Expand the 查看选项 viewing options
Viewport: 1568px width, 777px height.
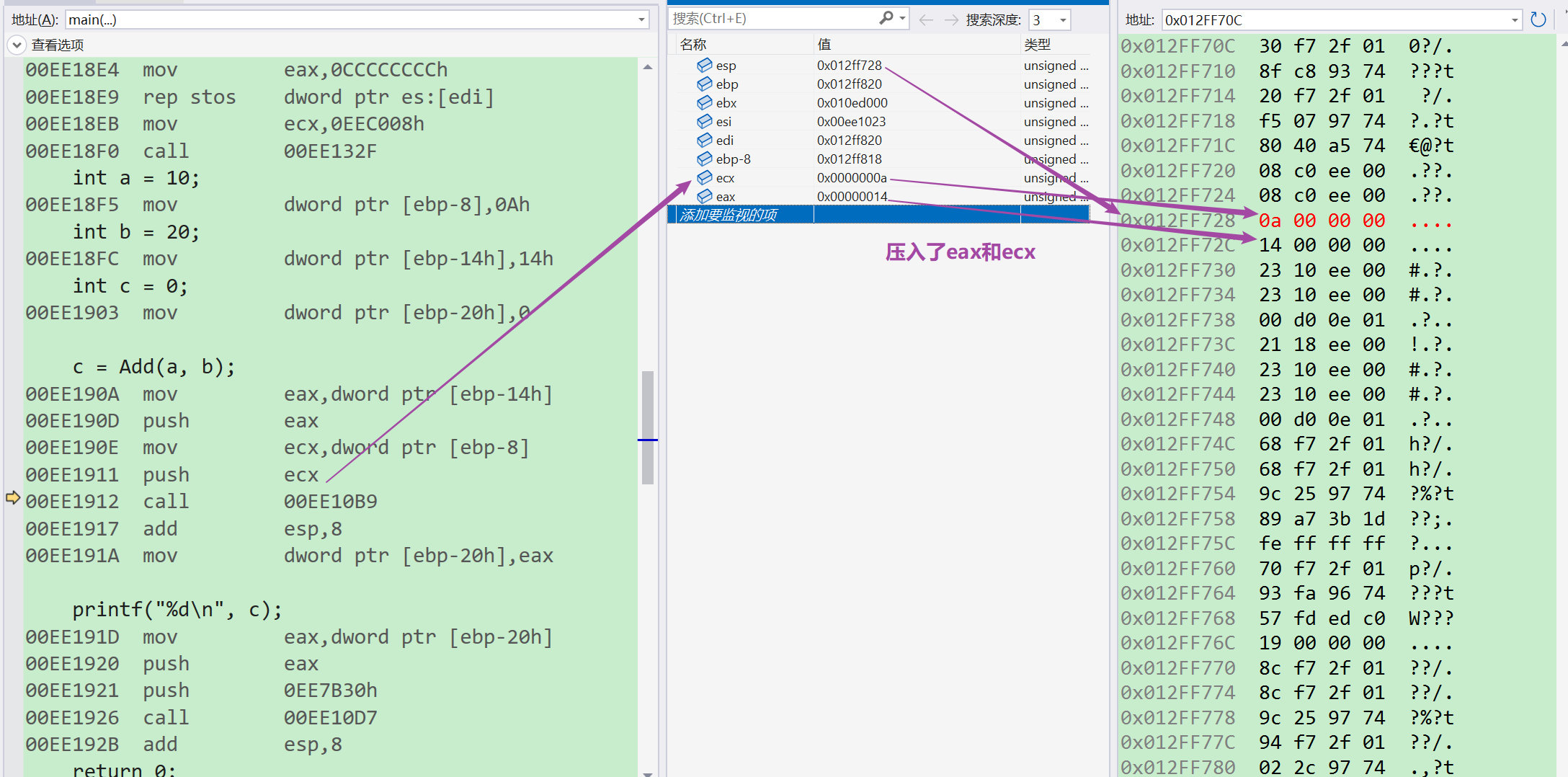(x=16, y=45)
